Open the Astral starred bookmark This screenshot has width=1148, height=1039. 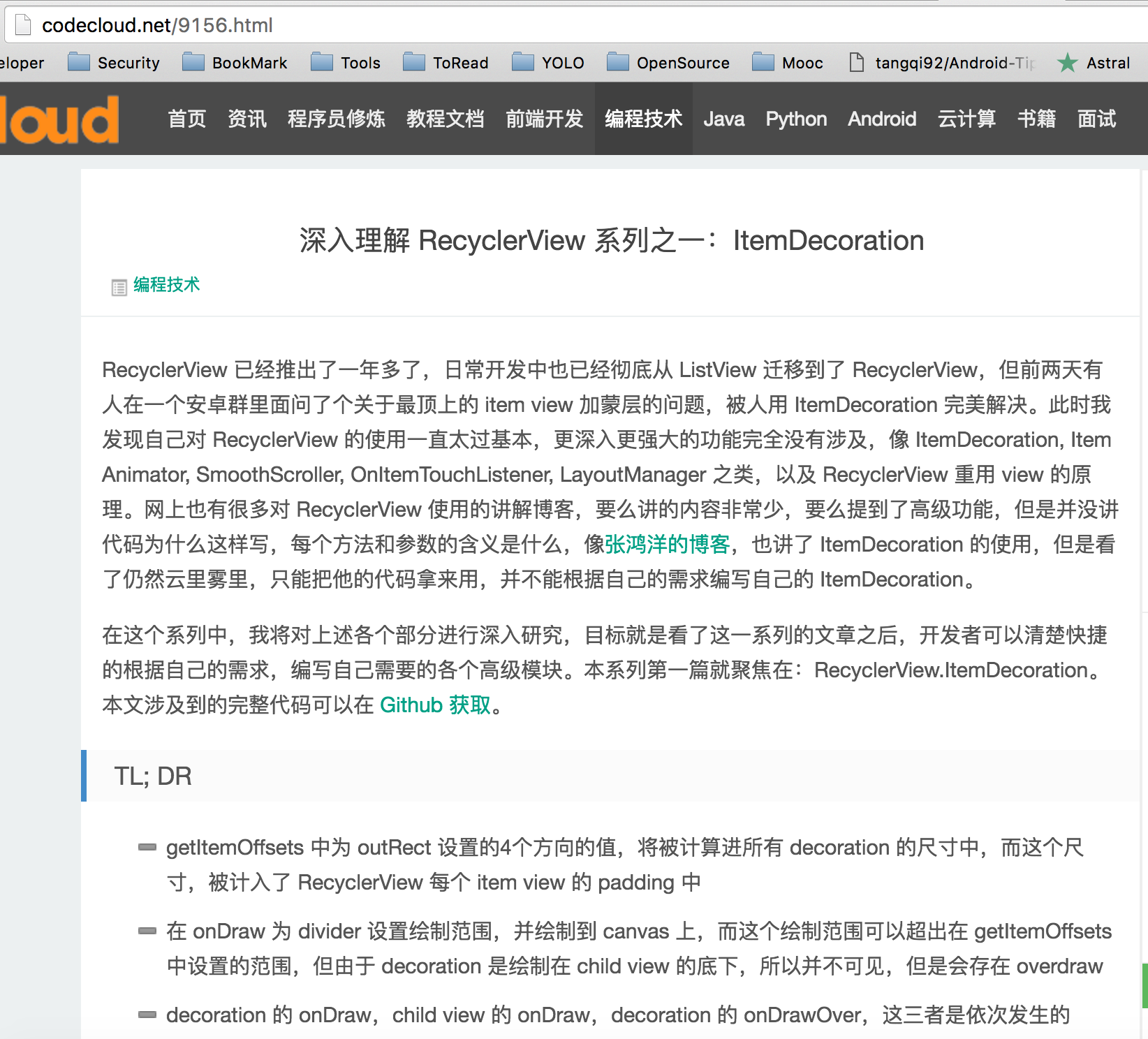pyautogui.click(x=1094, y=63)
